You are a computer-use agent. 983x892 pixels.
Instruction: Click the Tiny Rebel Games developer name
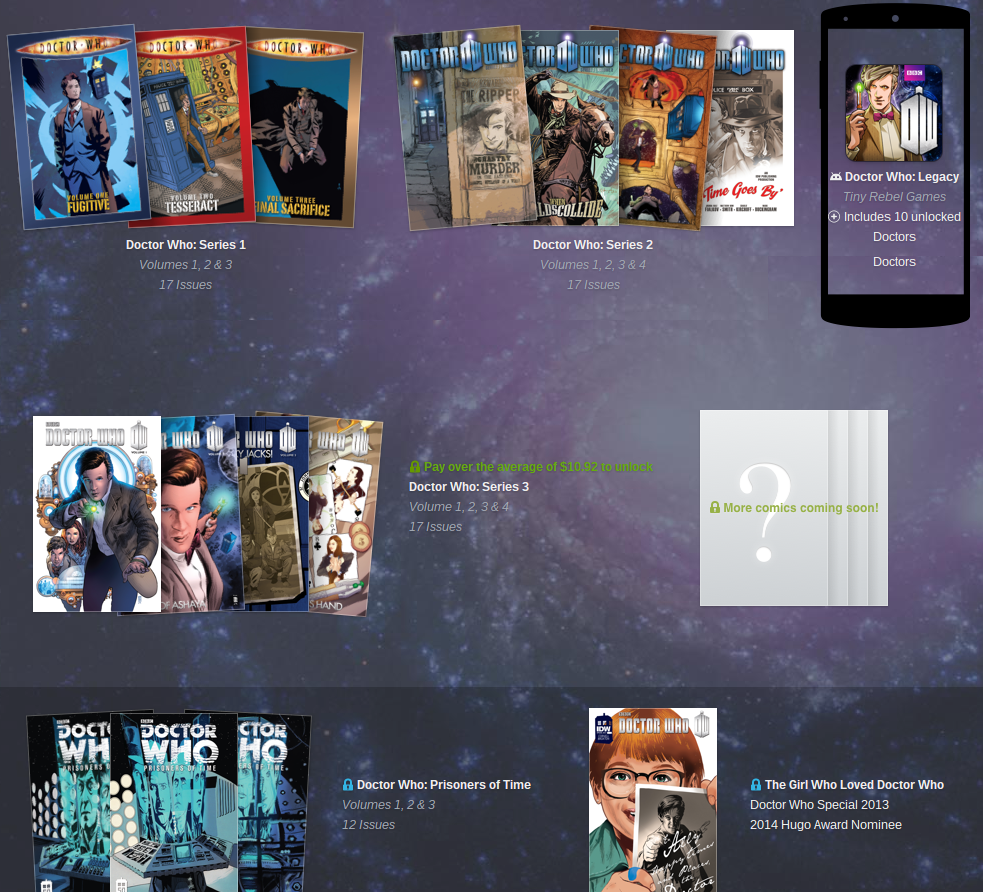point(894,197)
